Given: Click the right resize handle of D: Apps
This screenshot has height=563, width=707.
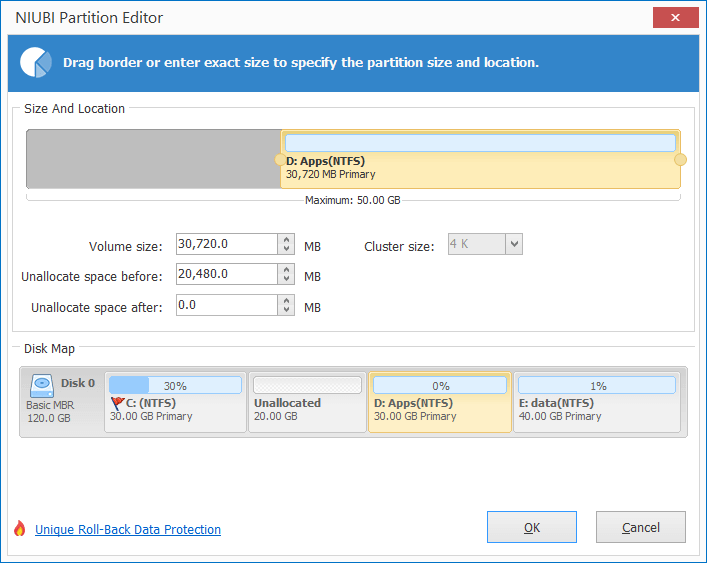Looking at the screenshot, I should (x=680, y=160).
